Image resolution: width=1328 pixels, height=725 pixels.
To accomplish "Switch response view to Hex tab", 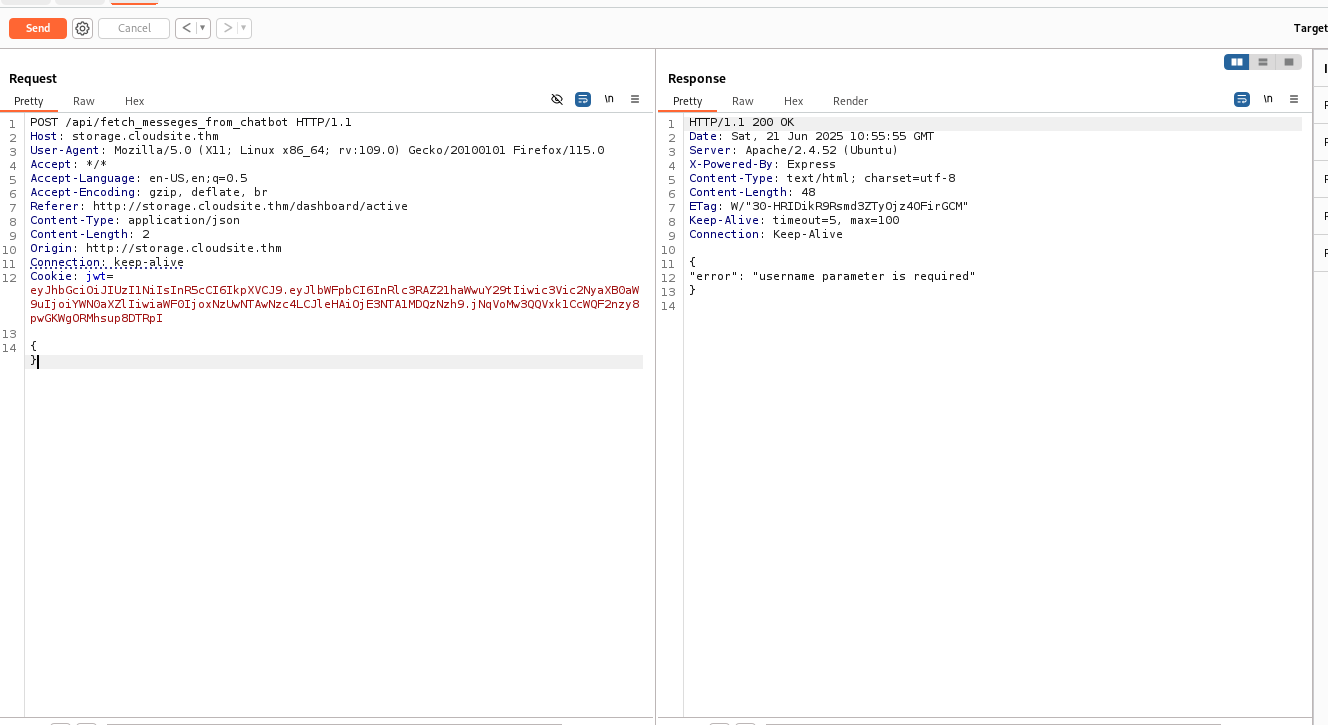I will 793,101.
